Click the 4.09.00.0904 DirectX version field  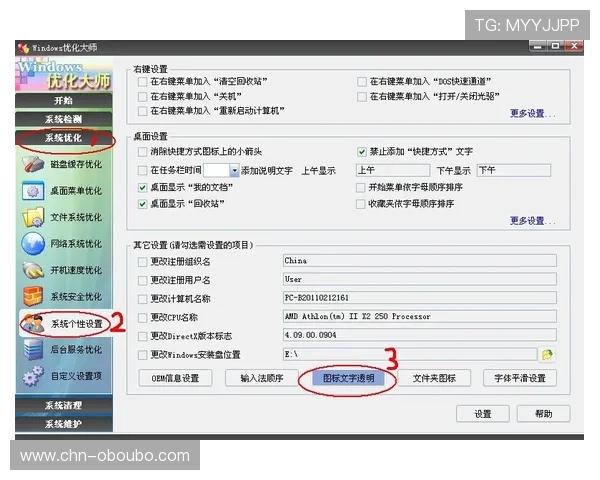pyautogui.click(x=420, y=335)
